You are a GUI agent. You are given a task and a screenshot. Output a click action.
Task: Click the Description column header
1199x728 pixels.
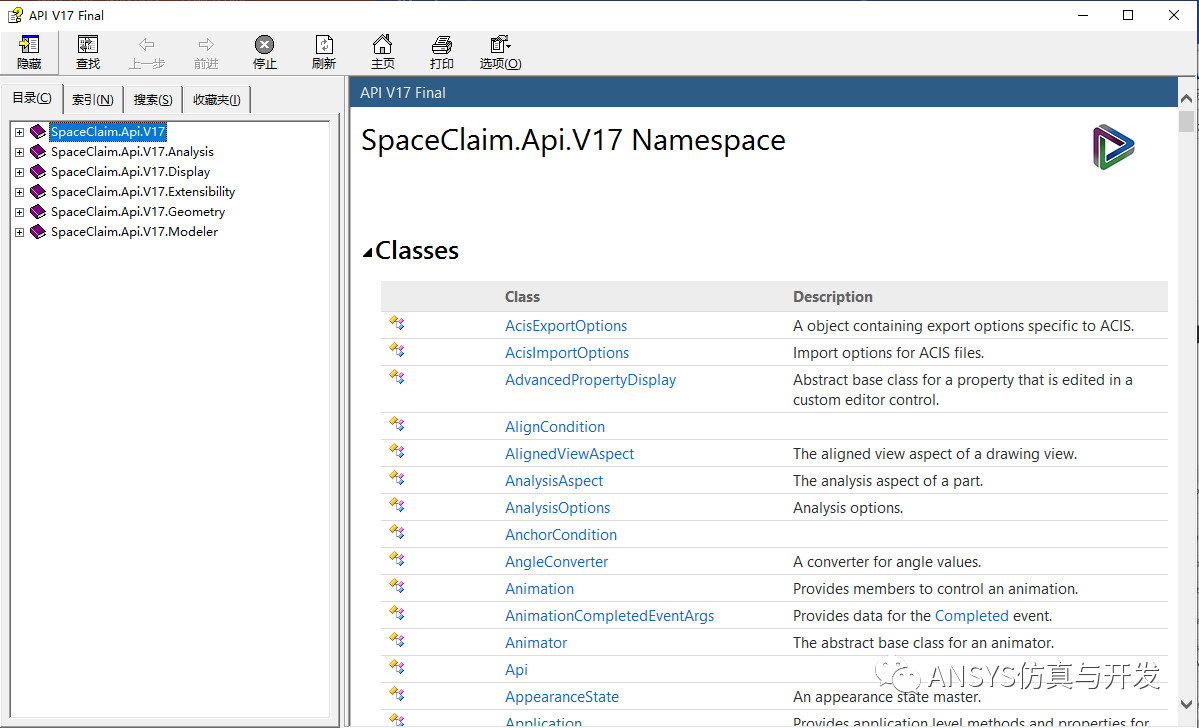pyautogui.click(x=833, y=297)
